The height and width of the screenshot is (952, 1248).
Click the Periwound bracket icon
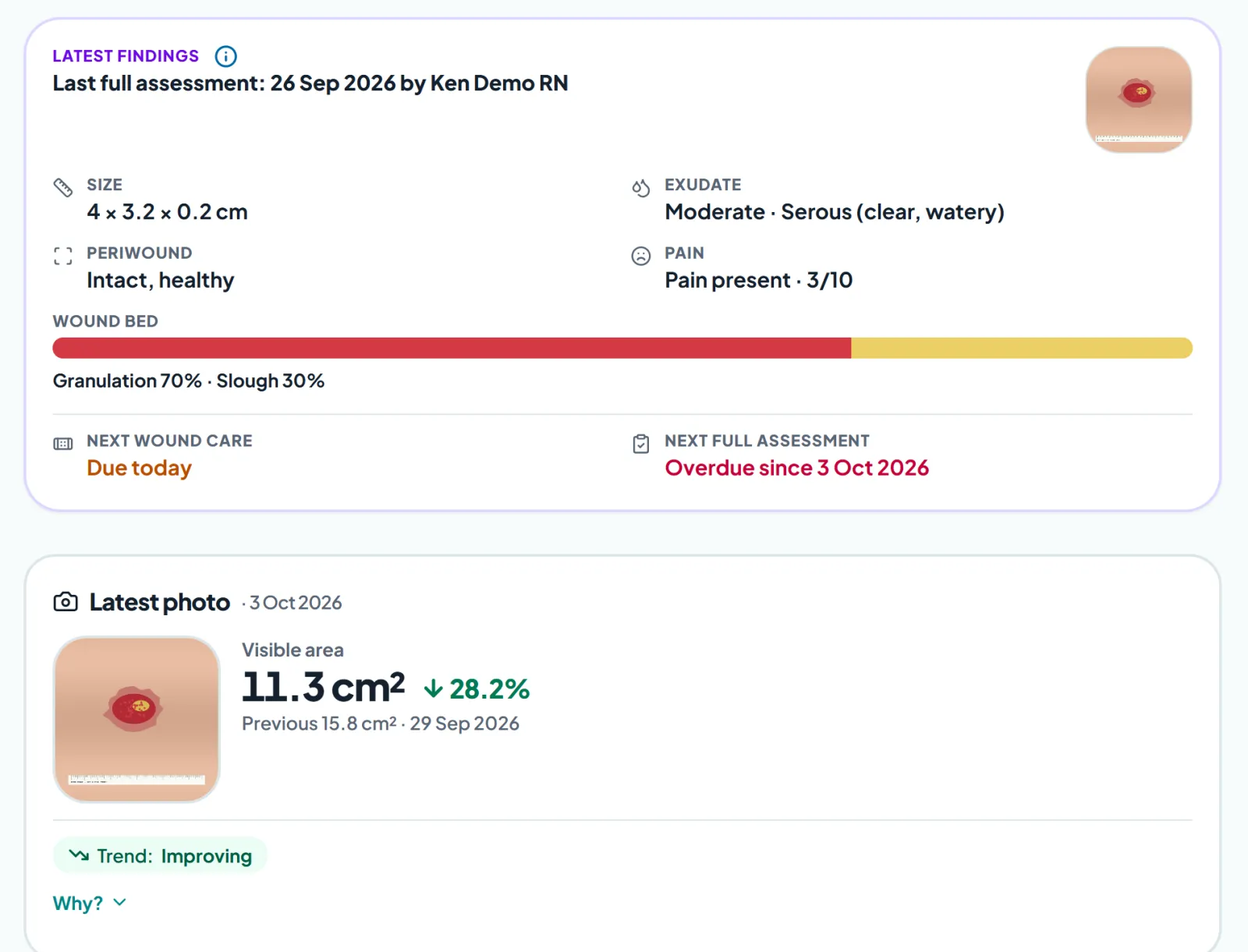point(63,256)
